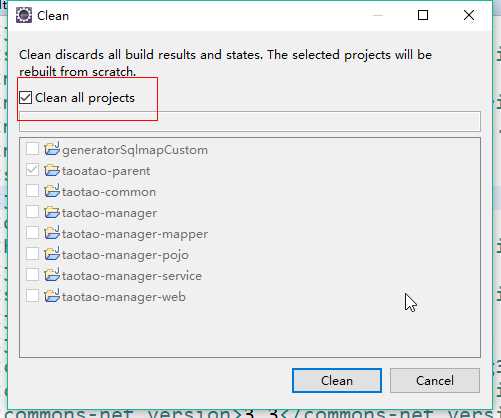
Task: Select the taotao-manager-mapper project name
Action: [135, 234]
